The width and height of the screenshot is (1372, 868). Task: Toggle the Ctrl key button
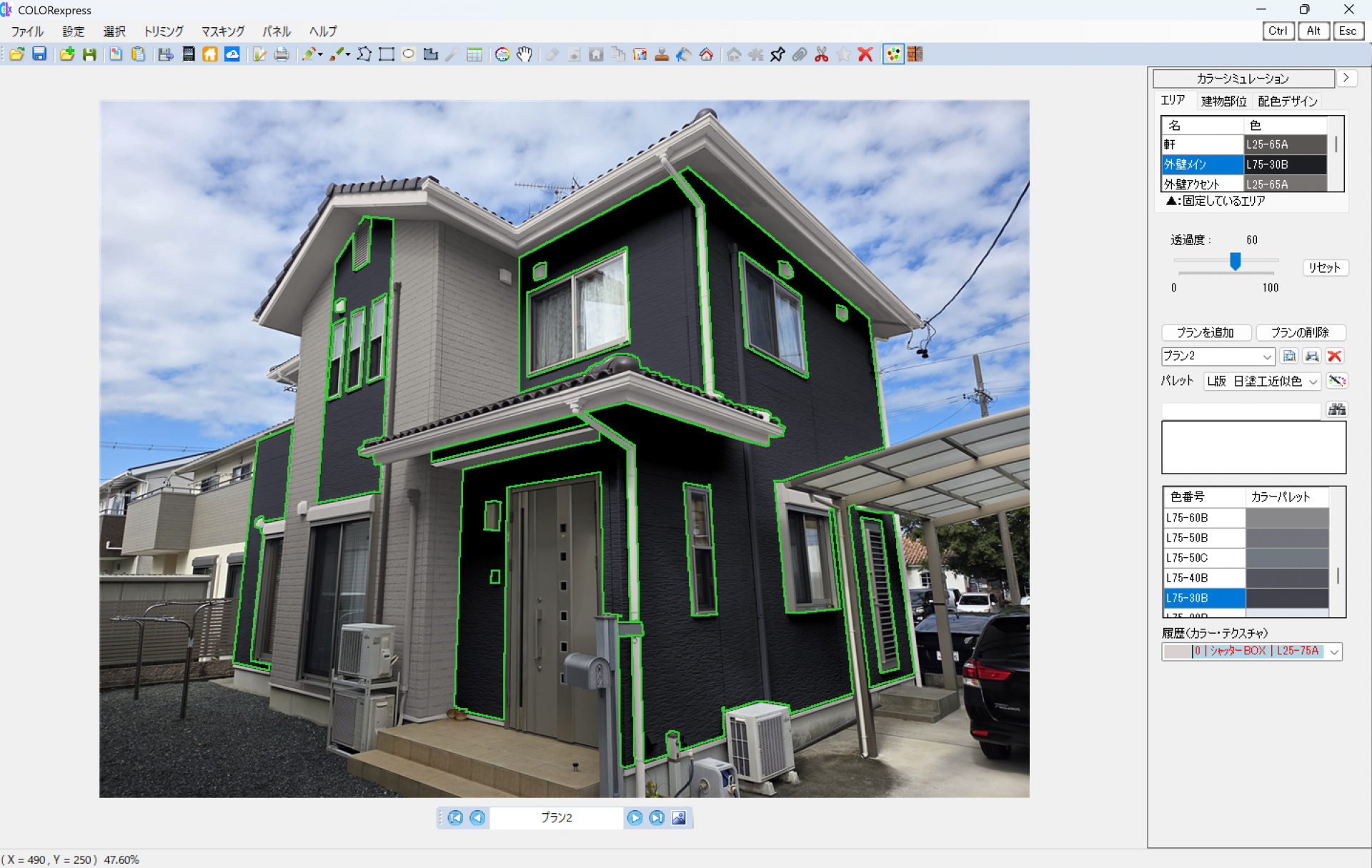(1278, 31)
